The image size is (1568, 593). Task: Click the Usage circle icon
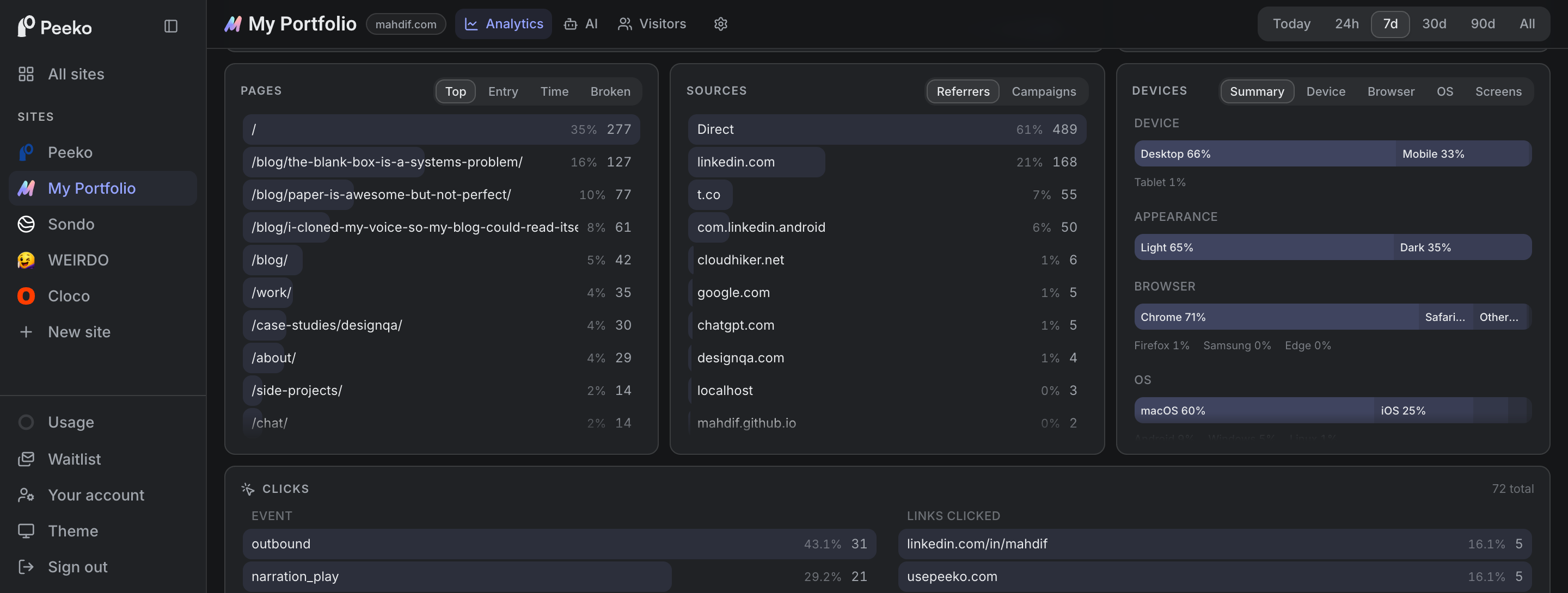click(26, 422)
